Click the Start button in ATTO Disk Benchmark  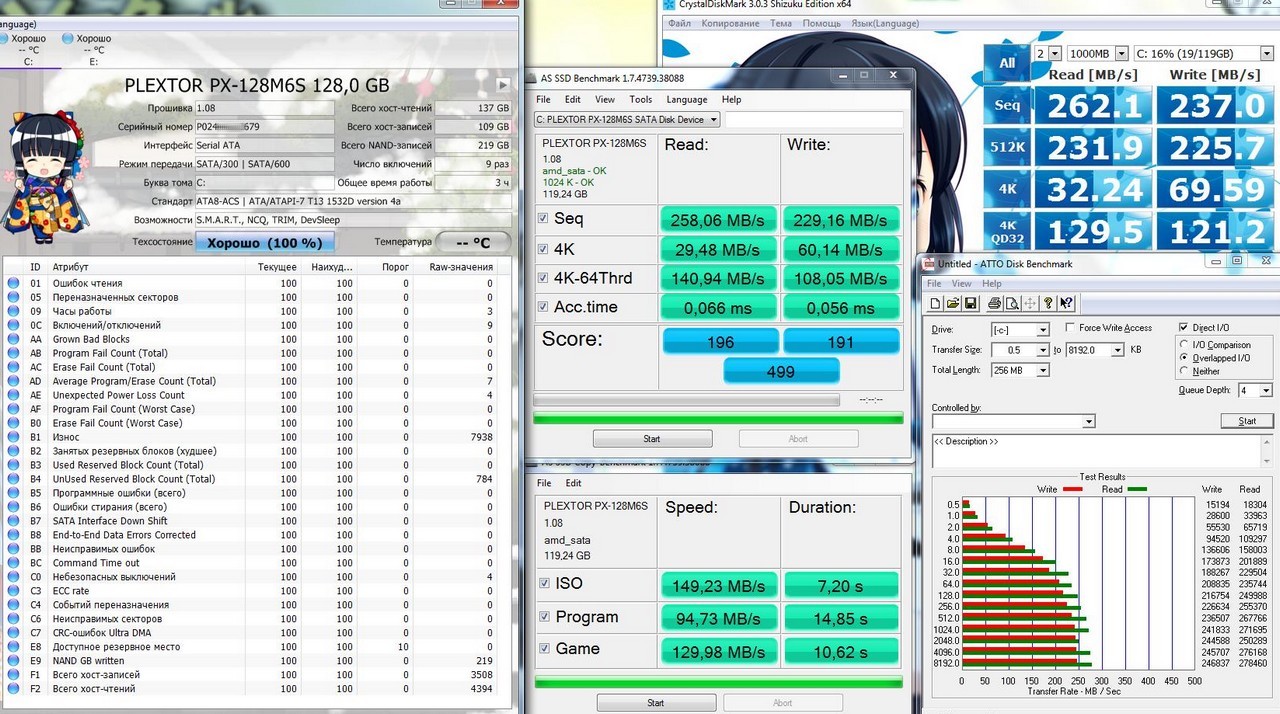pyautogui.click(x=1247, y=421)
